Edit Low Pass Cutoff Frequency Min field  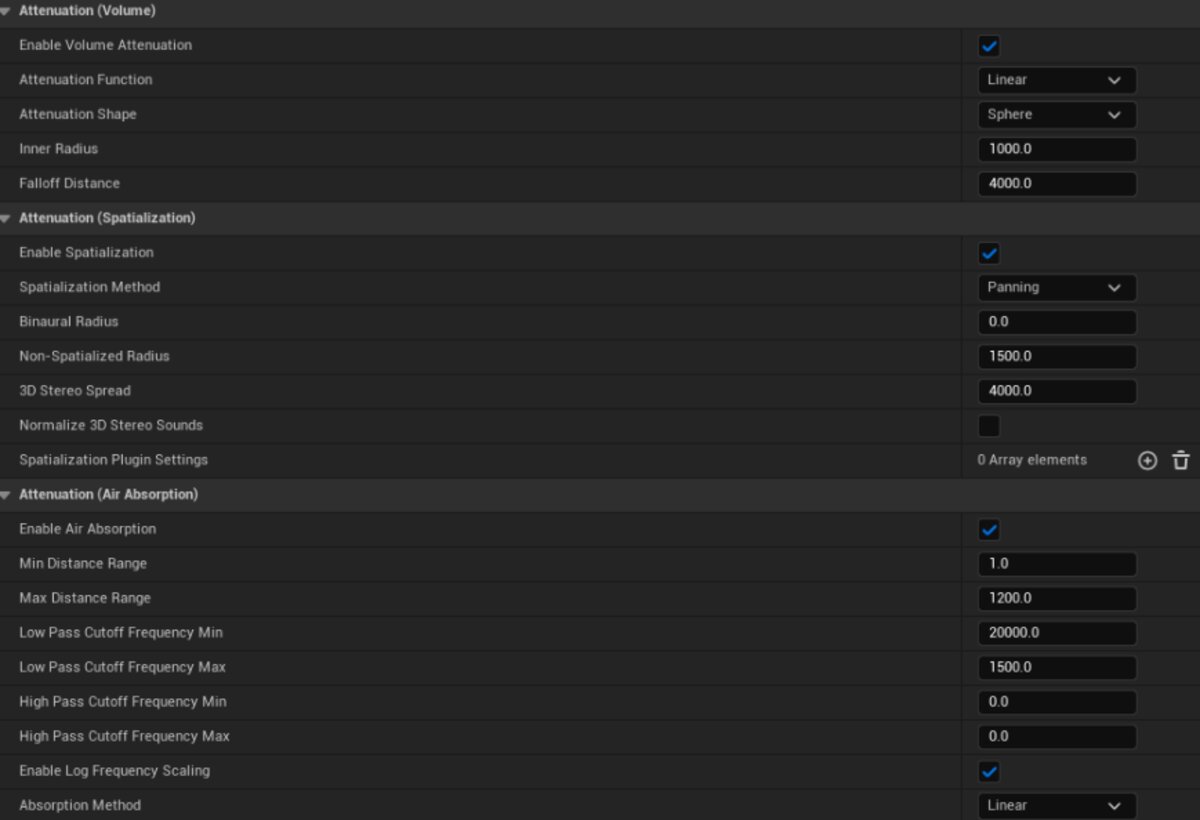[1056, 633]
